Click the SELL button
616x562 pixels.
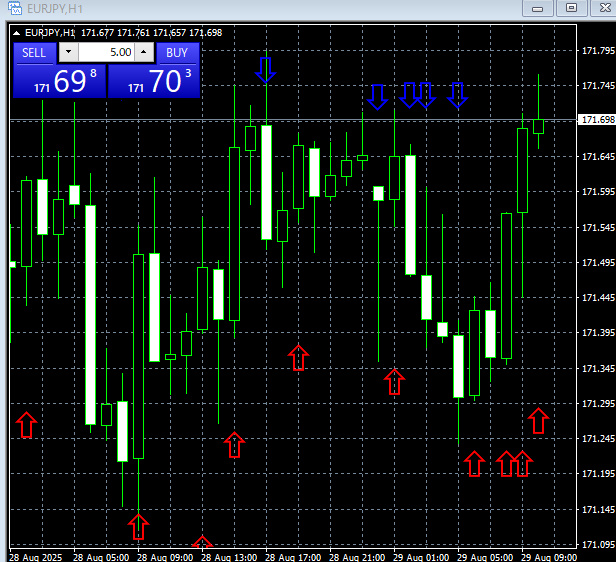point(34,53)
